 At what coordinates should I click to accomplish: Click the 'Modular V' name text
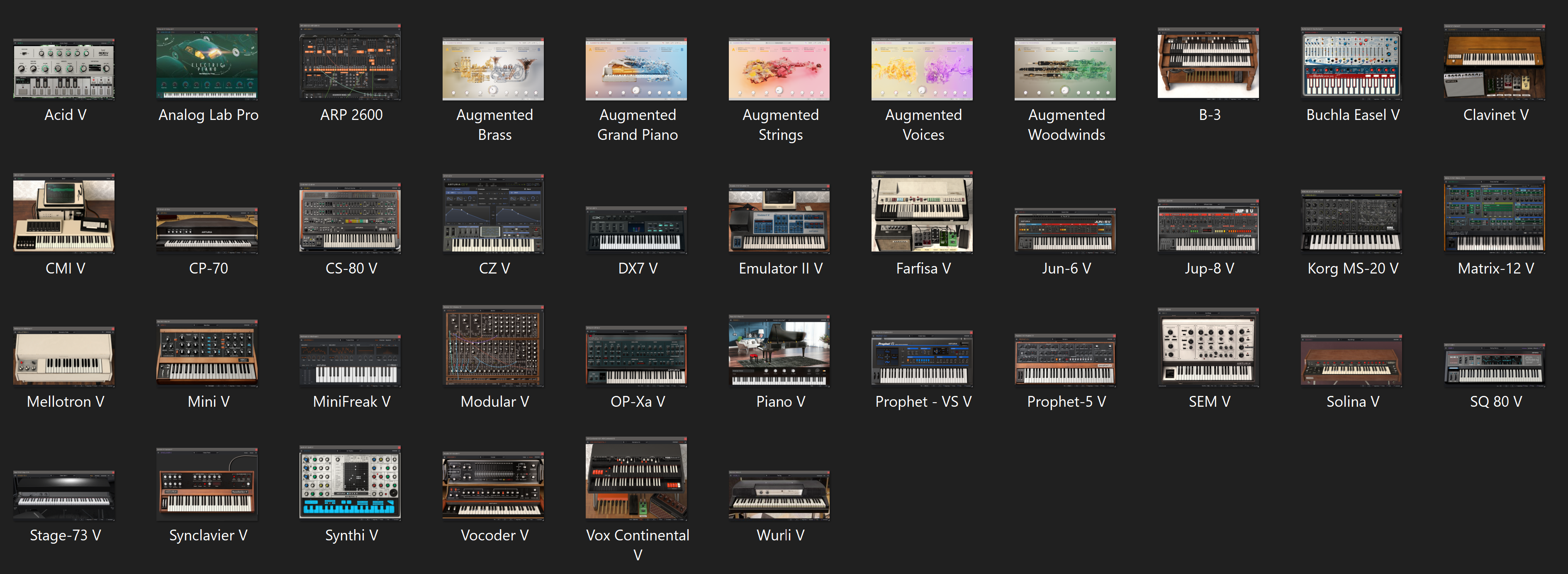pyautogui.click(x=494, y=402)
